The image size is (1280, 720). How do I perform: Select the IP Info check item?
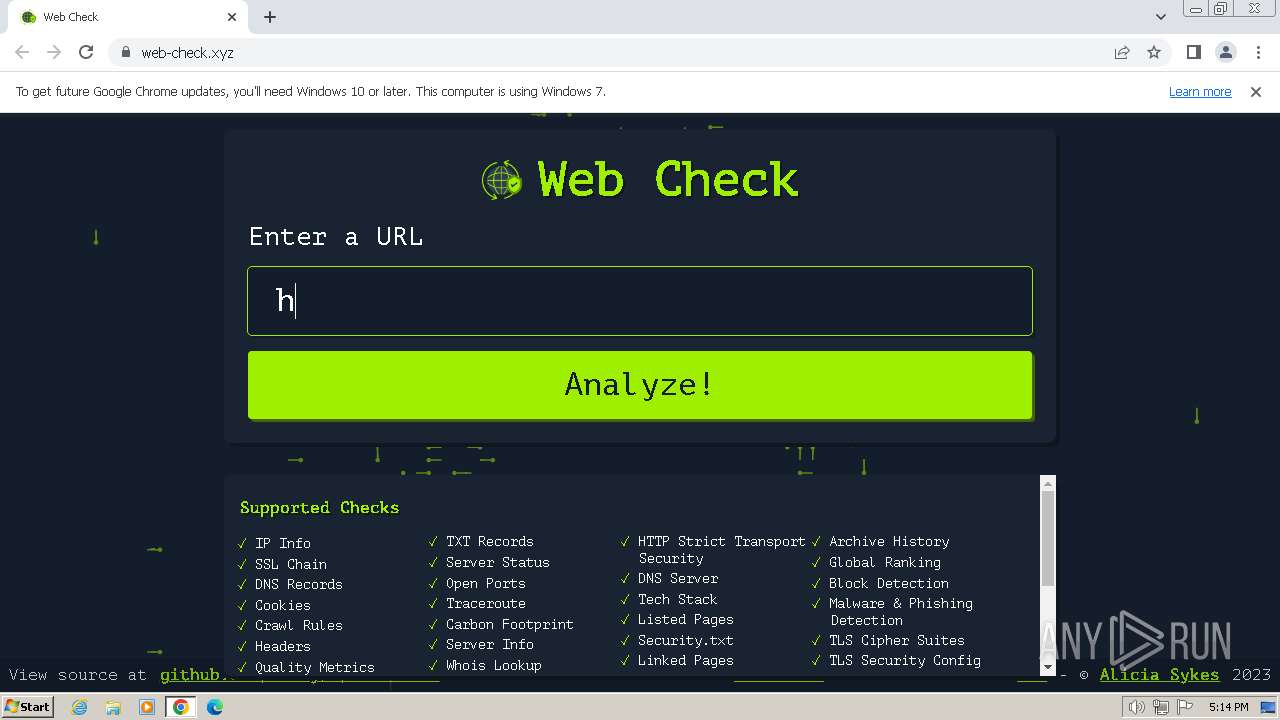coord(283,543)
